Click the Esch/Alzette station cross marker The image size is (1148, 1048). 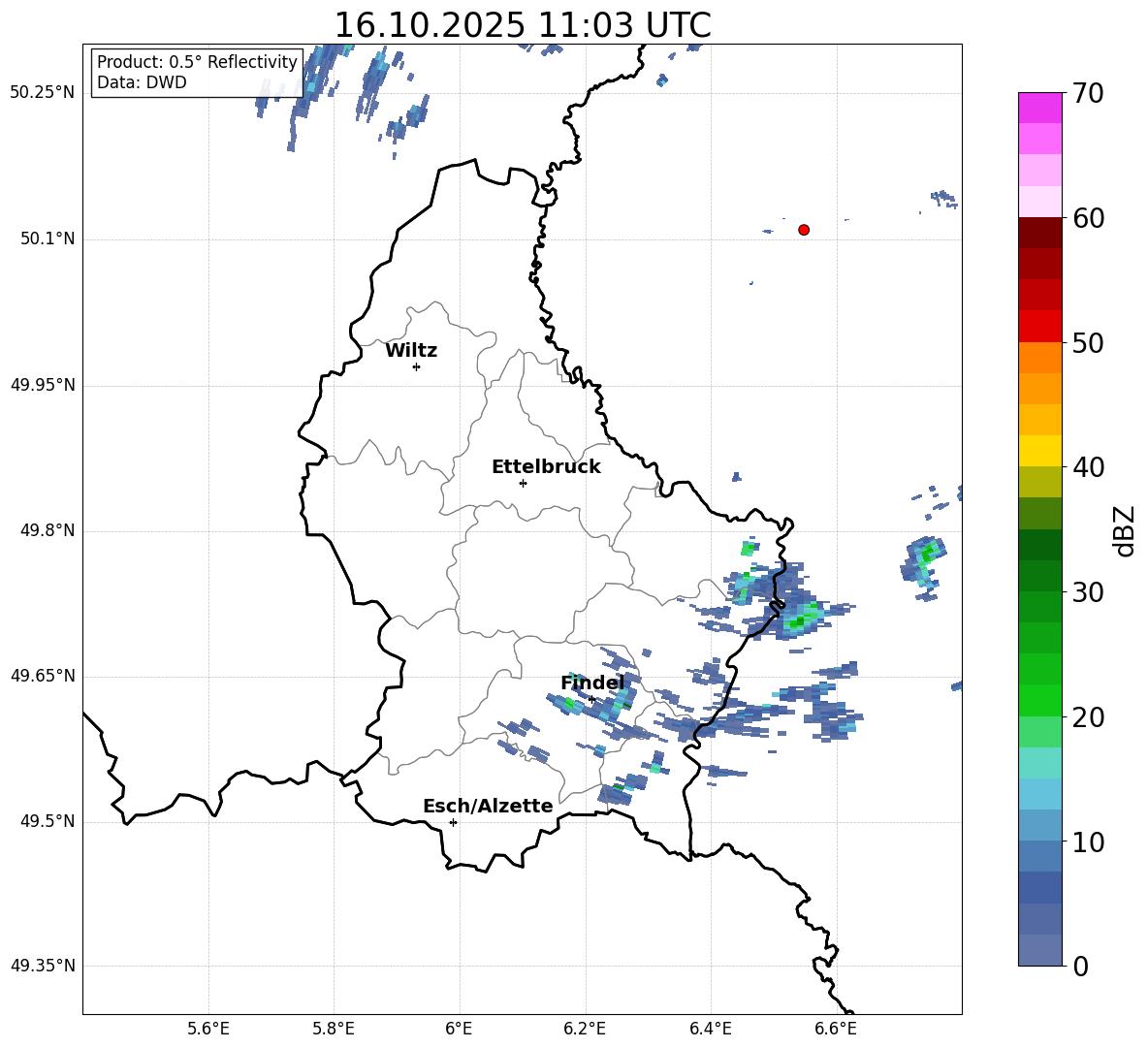click(x=453, y=822)
